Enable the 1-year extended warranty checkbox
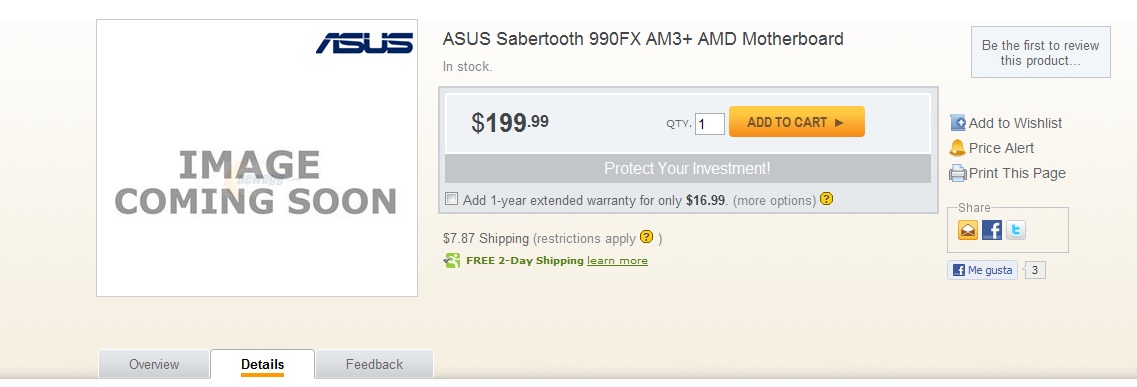 click(x=452, y=199)
